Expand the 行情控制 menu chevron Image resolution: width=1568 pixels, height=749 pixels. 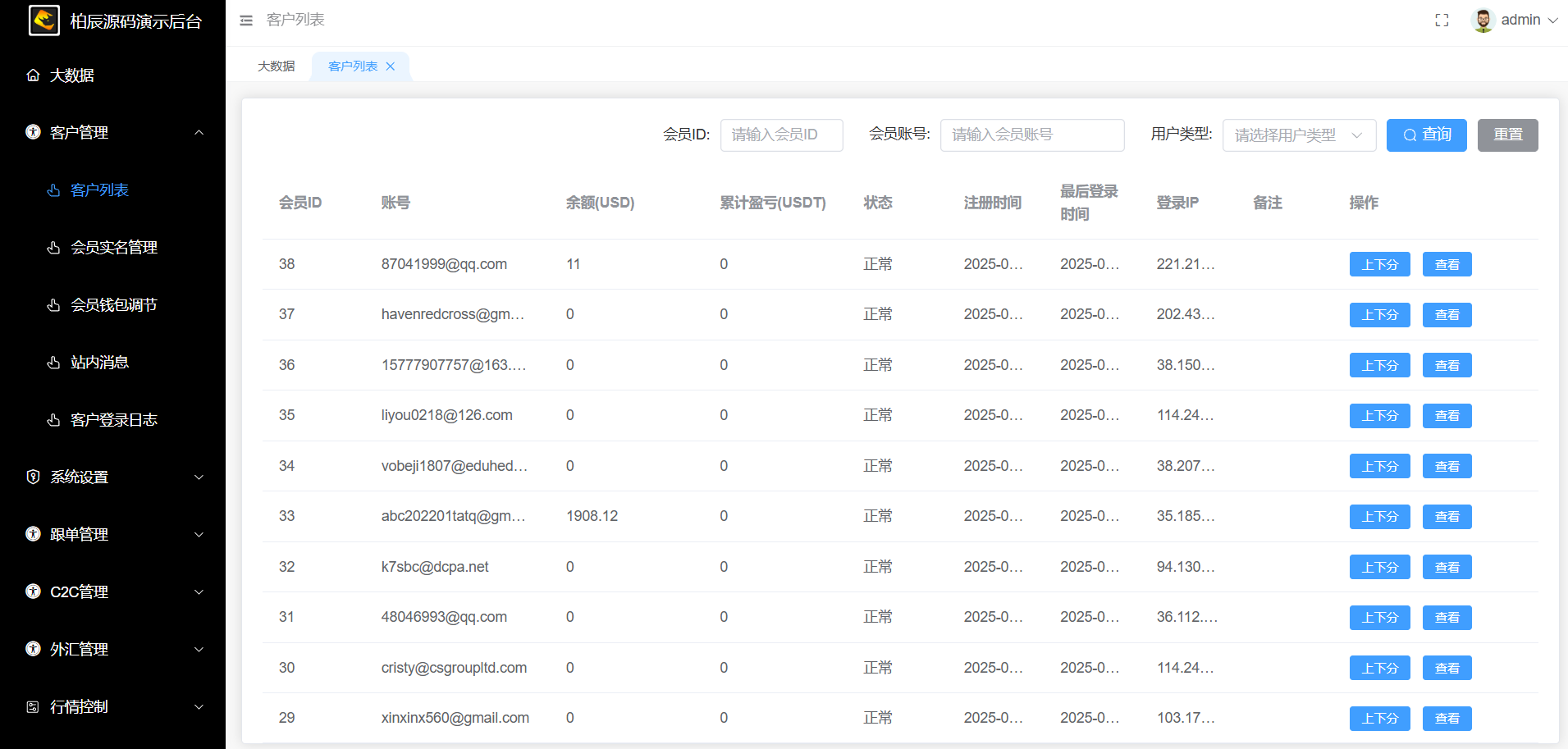[199, 707]
